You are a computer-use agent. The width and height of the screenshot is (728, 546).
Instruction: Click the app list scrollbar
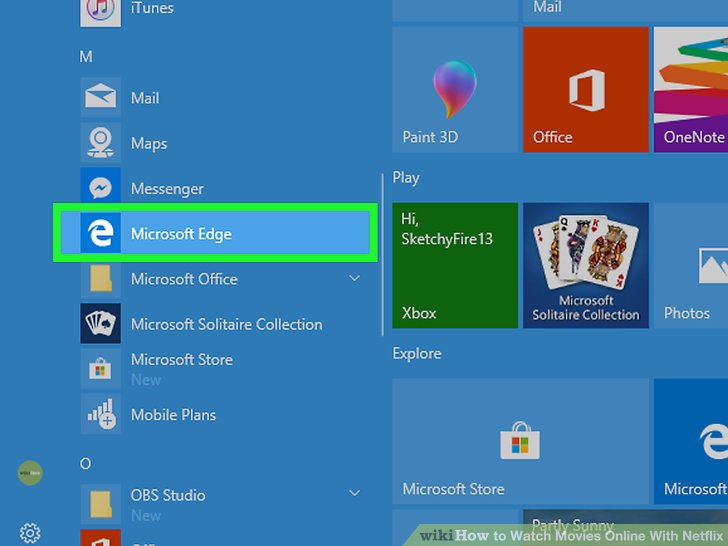[383, 254]
